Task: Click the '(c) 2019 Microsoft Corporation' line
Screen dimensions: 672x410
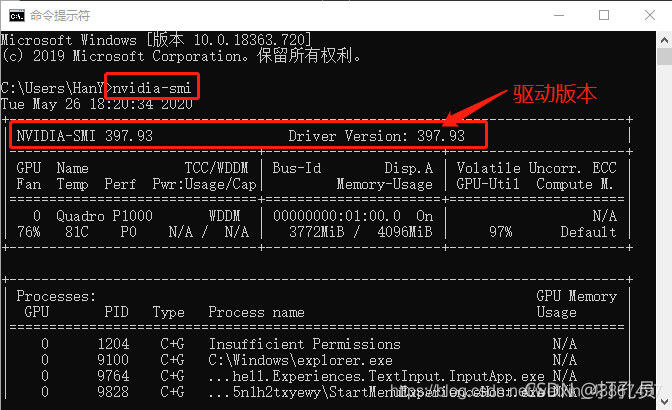Action: [x=182, y=56]
